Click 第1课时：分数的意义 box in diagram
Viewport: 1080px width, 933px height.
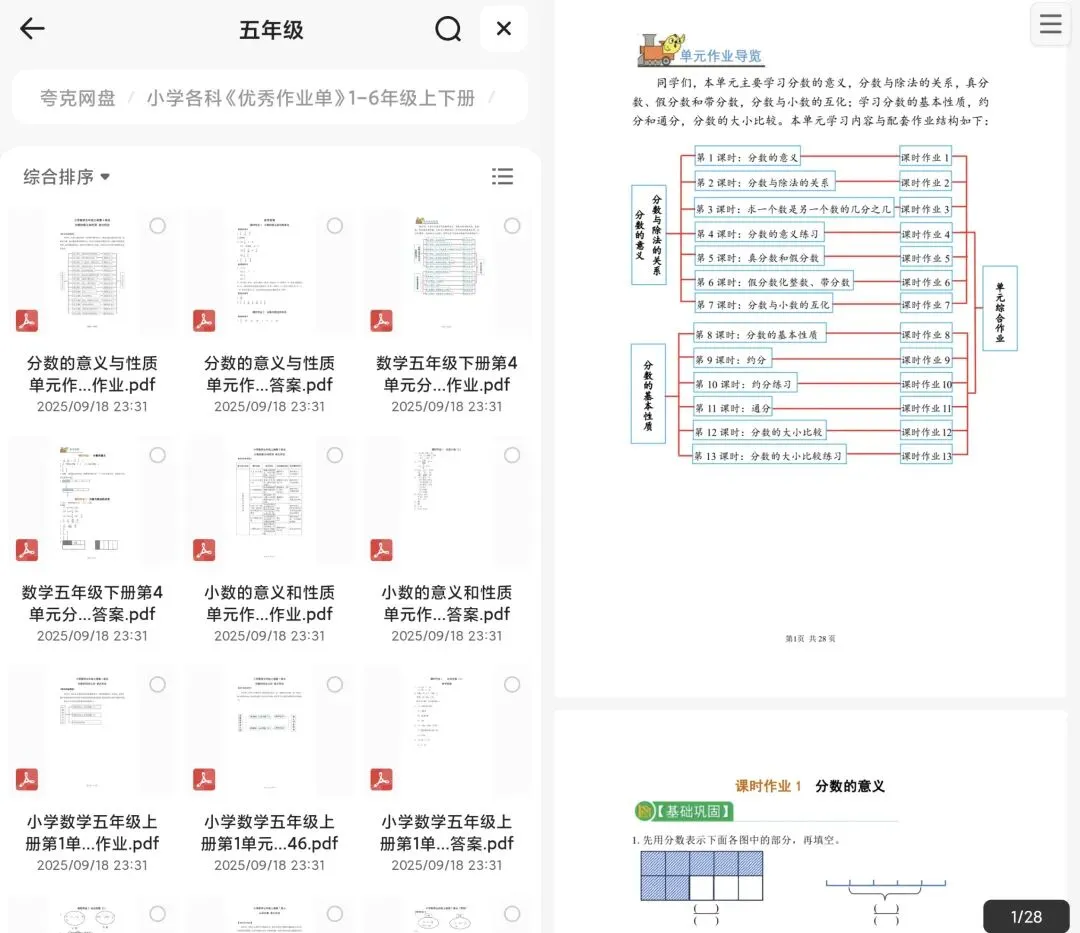747,157
